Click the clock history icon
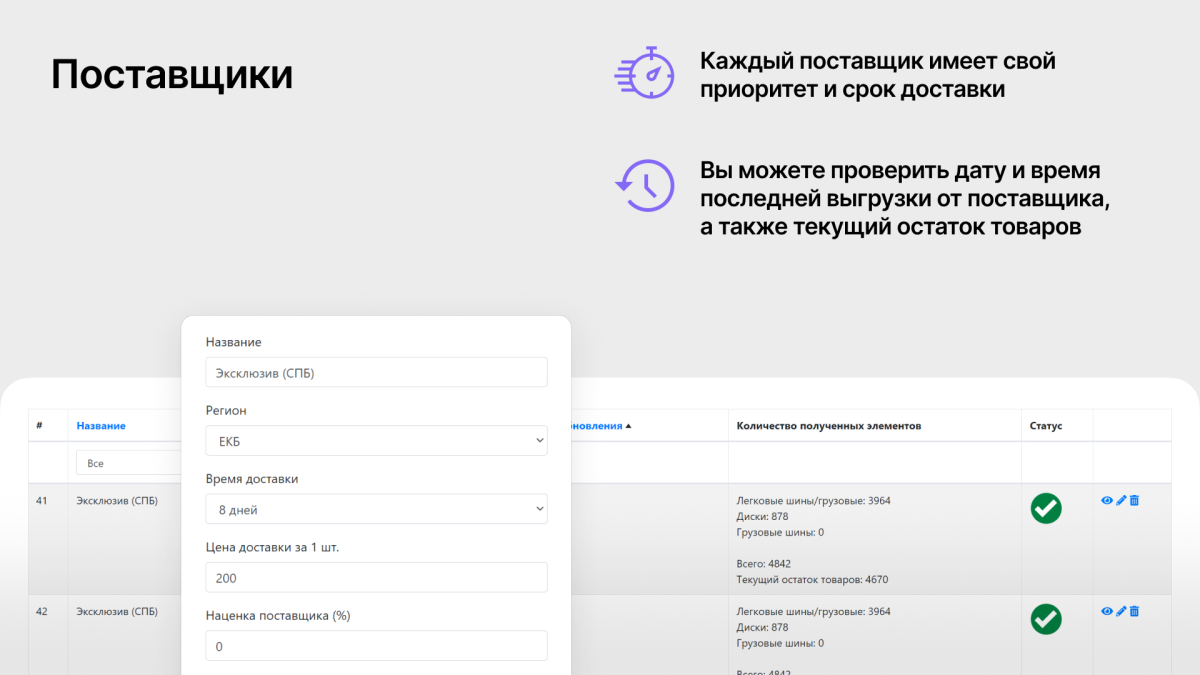 point(644,185)
